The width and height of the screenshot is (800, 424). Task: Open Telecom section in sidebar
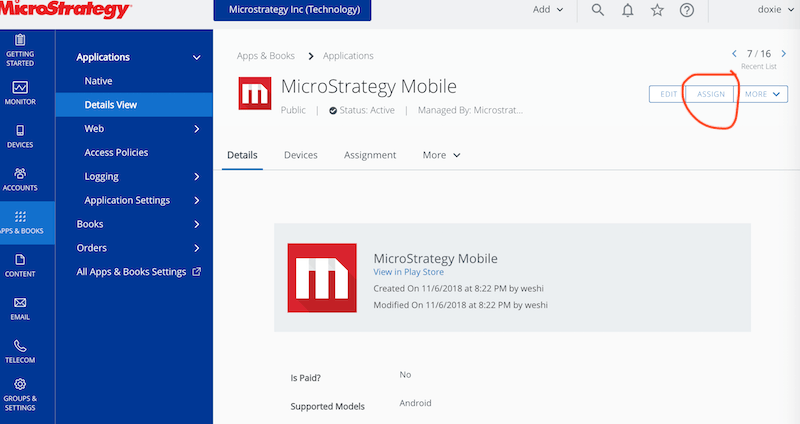click(20, 352)
